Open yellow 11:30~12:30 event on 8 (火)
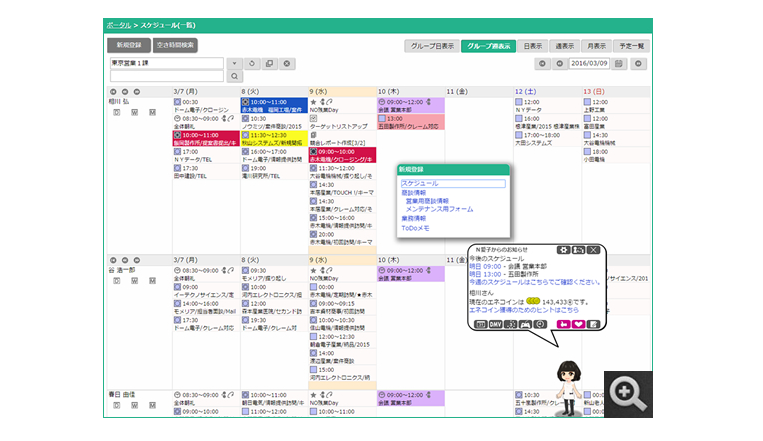This screenshot has width=763, height=441. pyautogui.click(x=274, y=139)
